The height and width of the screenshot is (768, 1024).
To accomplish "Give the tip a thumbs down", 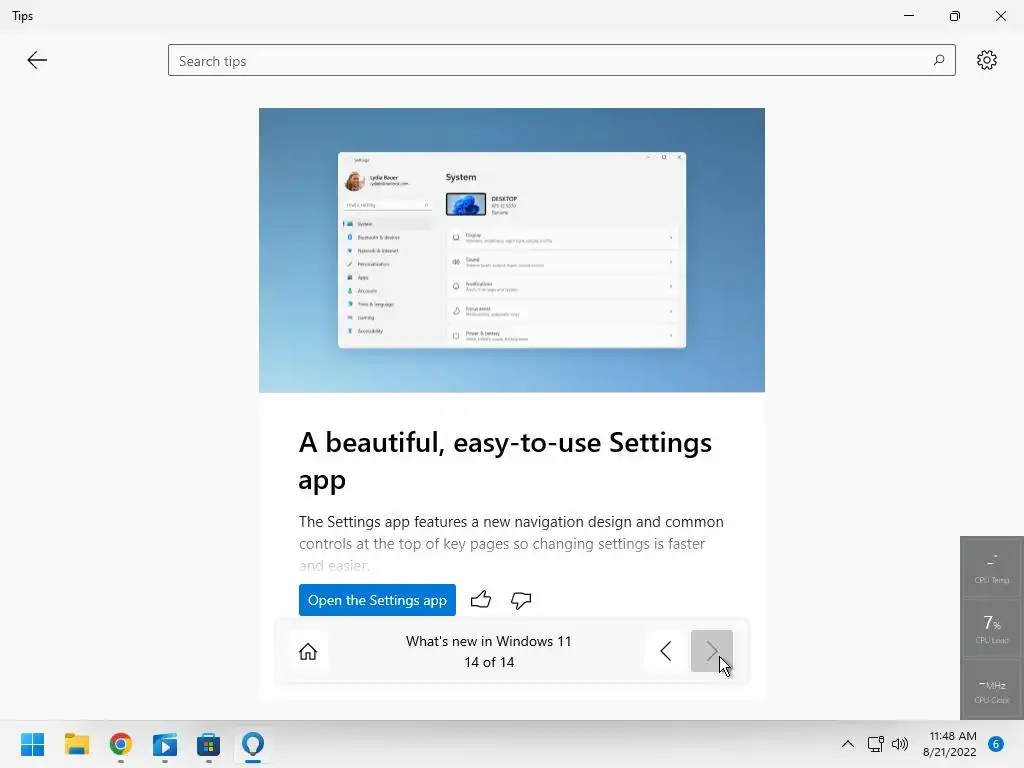I will click(520, 600).
